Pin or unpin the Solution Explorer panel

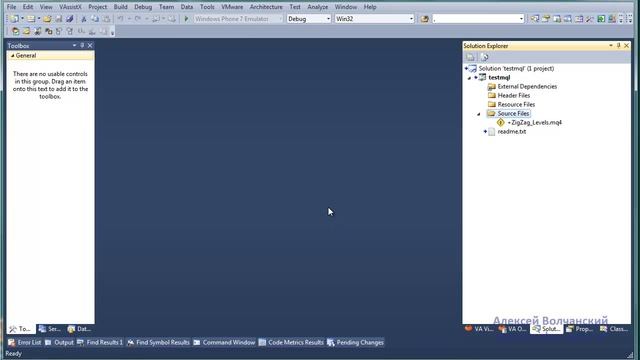pyautogui.click(x=619, y=46)
